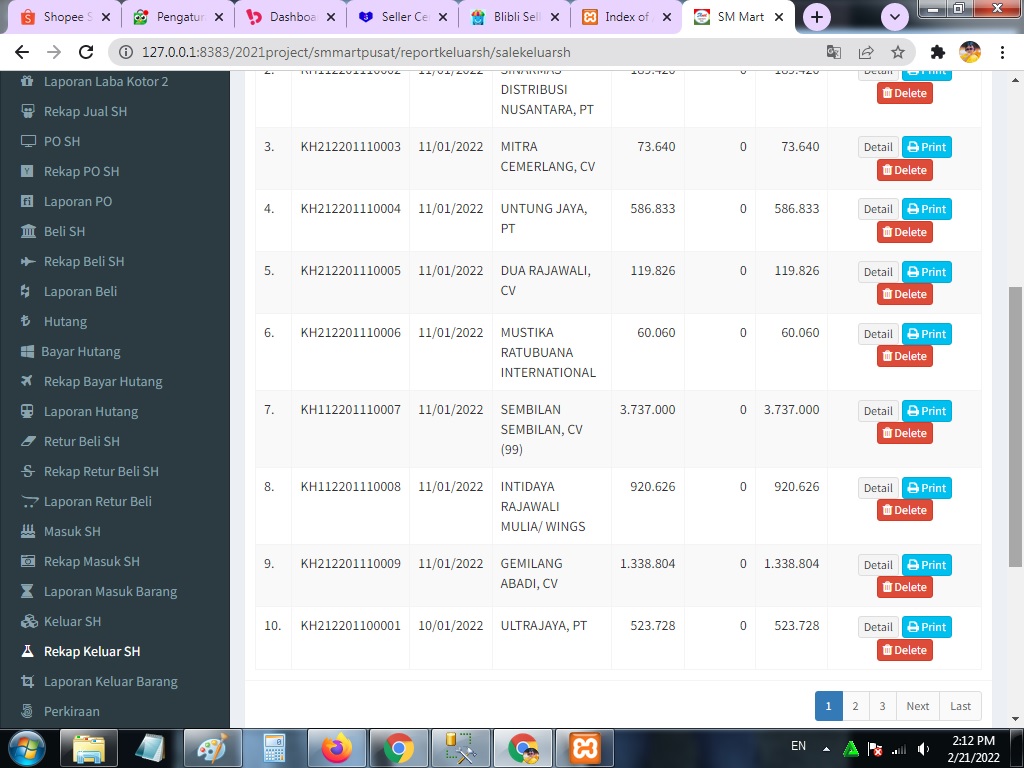
Task: Show hidden system tray icons
Action: pos(826,748)
